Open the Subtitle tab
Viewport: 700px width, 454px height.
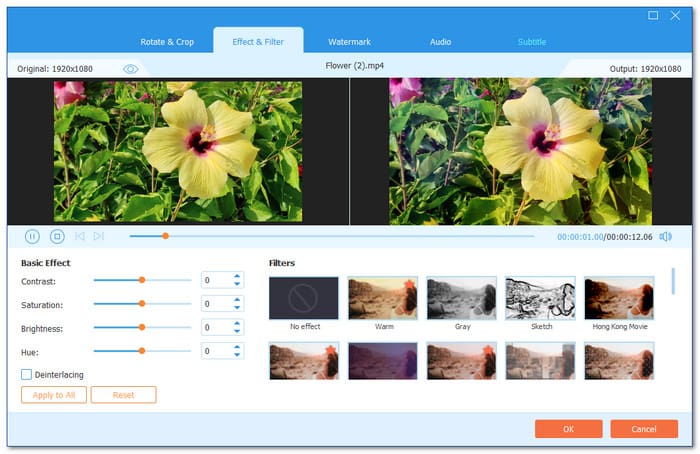(532, 42)
